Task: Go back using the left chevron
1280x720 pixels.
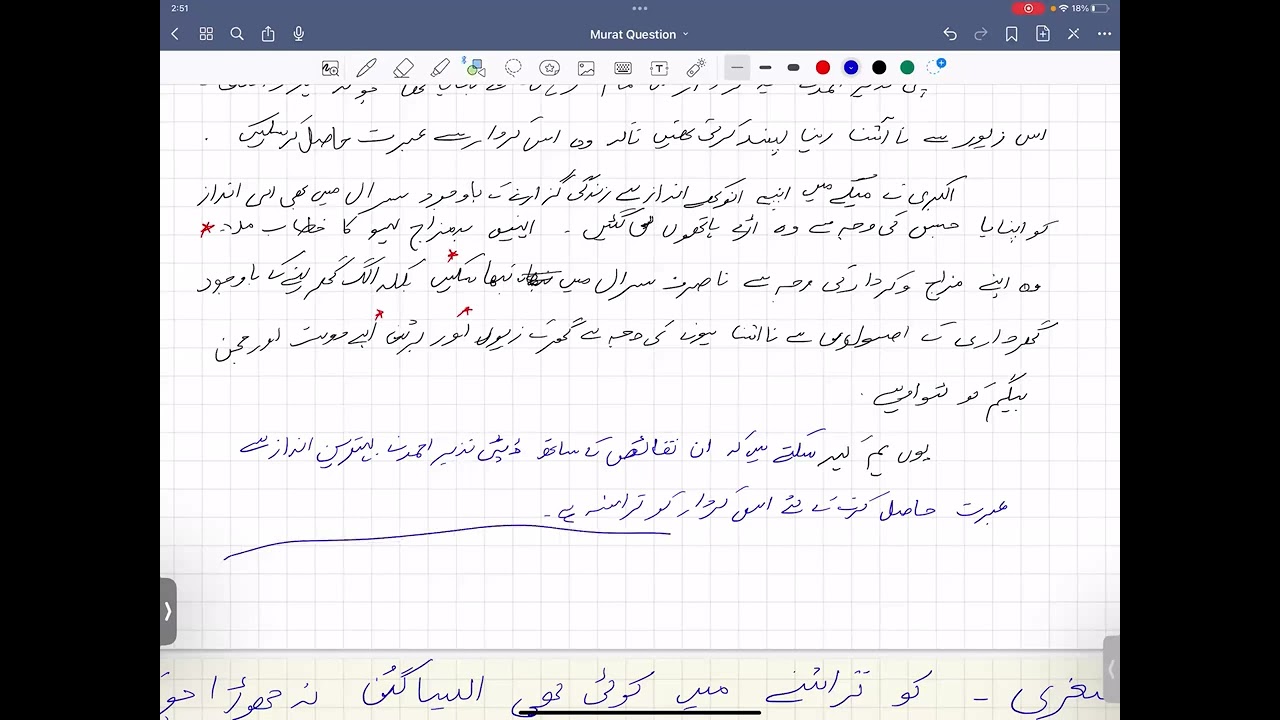Action: [175, 34]
